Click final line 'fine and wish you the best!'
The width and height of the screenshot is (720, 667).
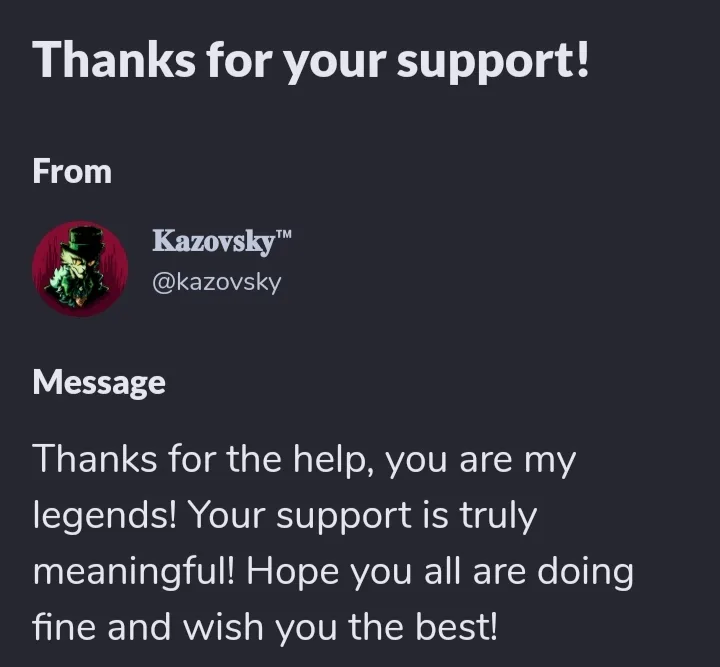[x=264, y=628]
